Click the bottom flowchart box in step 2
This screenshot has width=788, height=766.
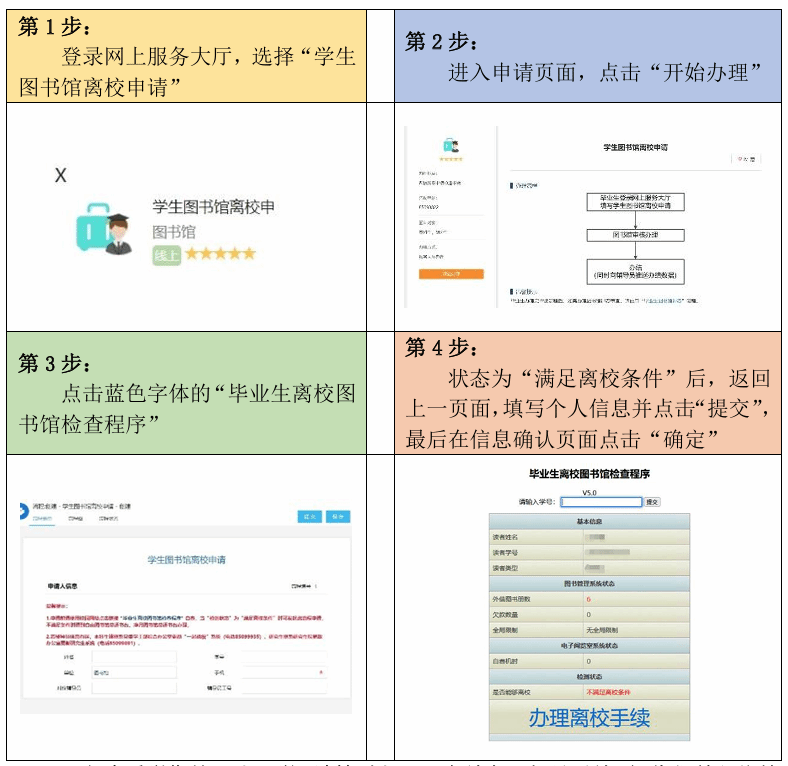pyautogui.click(x=635, y=270)
